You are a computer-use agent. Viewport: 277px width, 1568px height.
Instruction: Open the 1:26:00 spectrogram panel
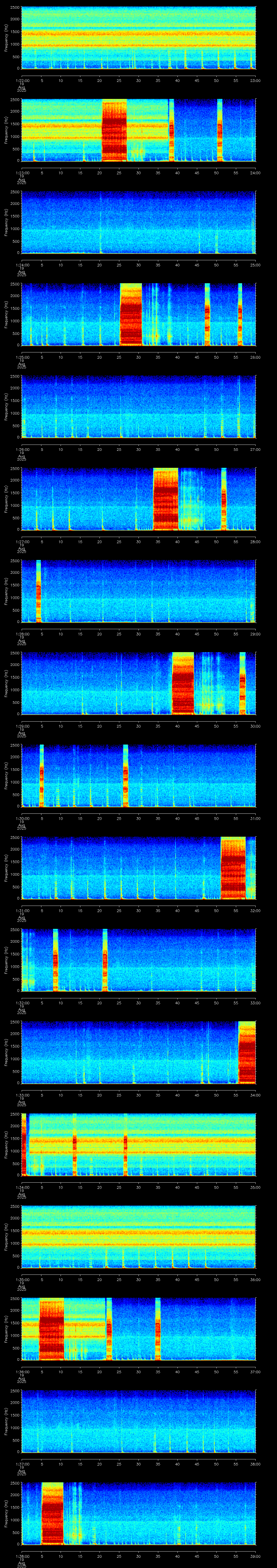tap(138, 407)
